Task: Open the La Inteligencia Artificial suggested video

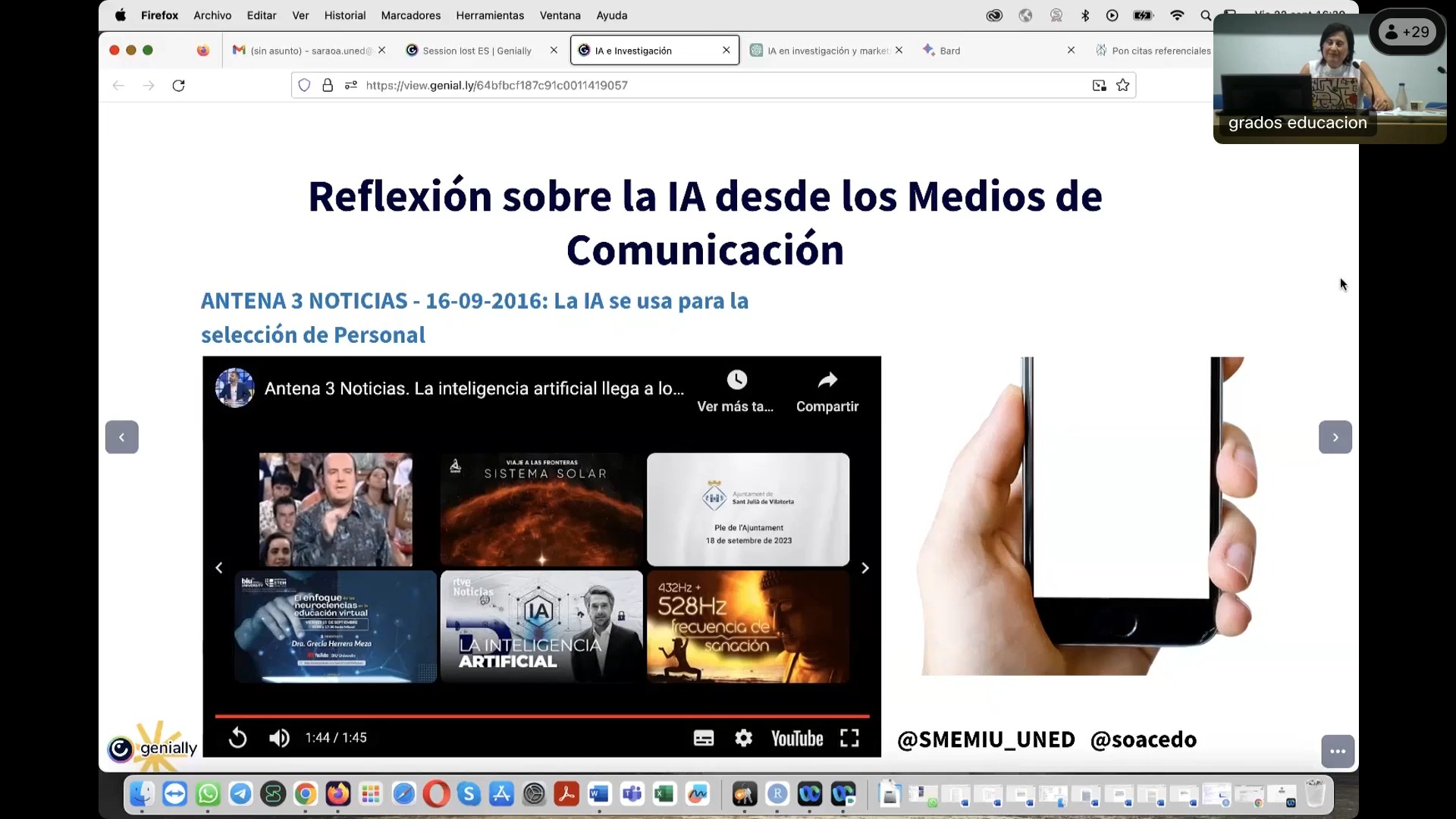Action: tap(541, 627)
